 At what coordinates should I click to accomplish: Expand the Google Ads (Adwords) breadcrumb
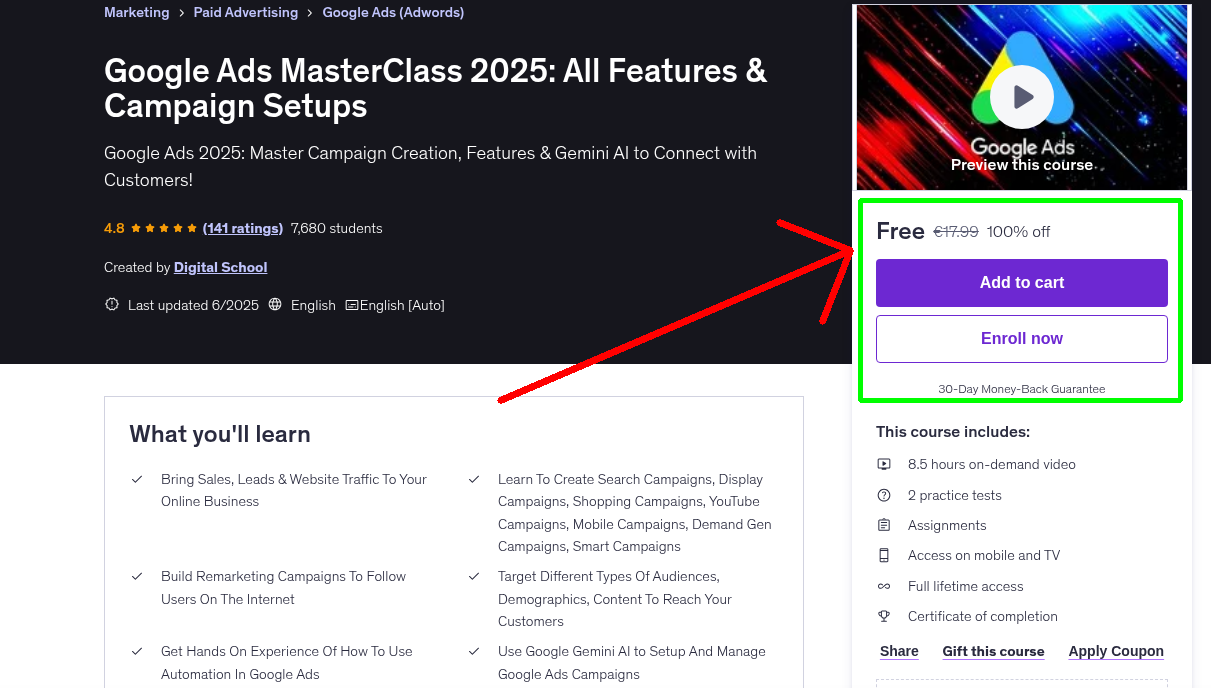pyautogui.click(x=392, y=12)
